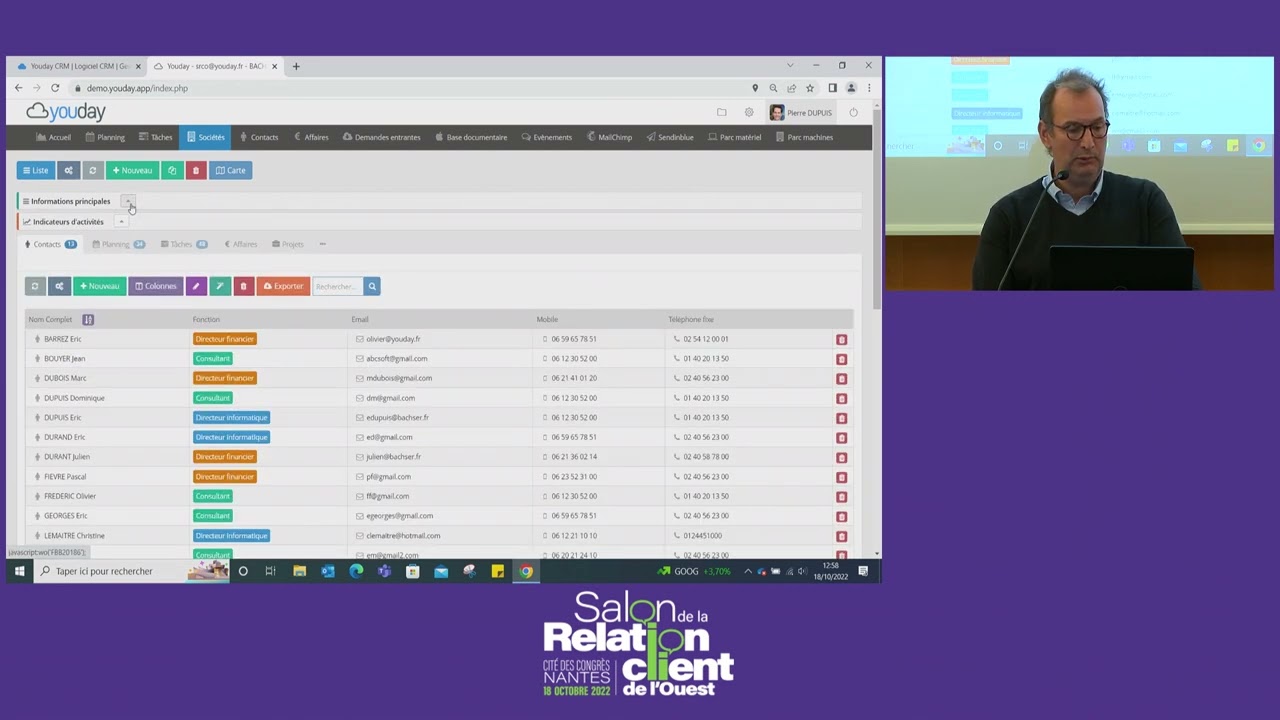Click the sort icon beside Nom Complet
This screenshot has height=720, width=1280.
pyautogui.click(x=88, y=319)
